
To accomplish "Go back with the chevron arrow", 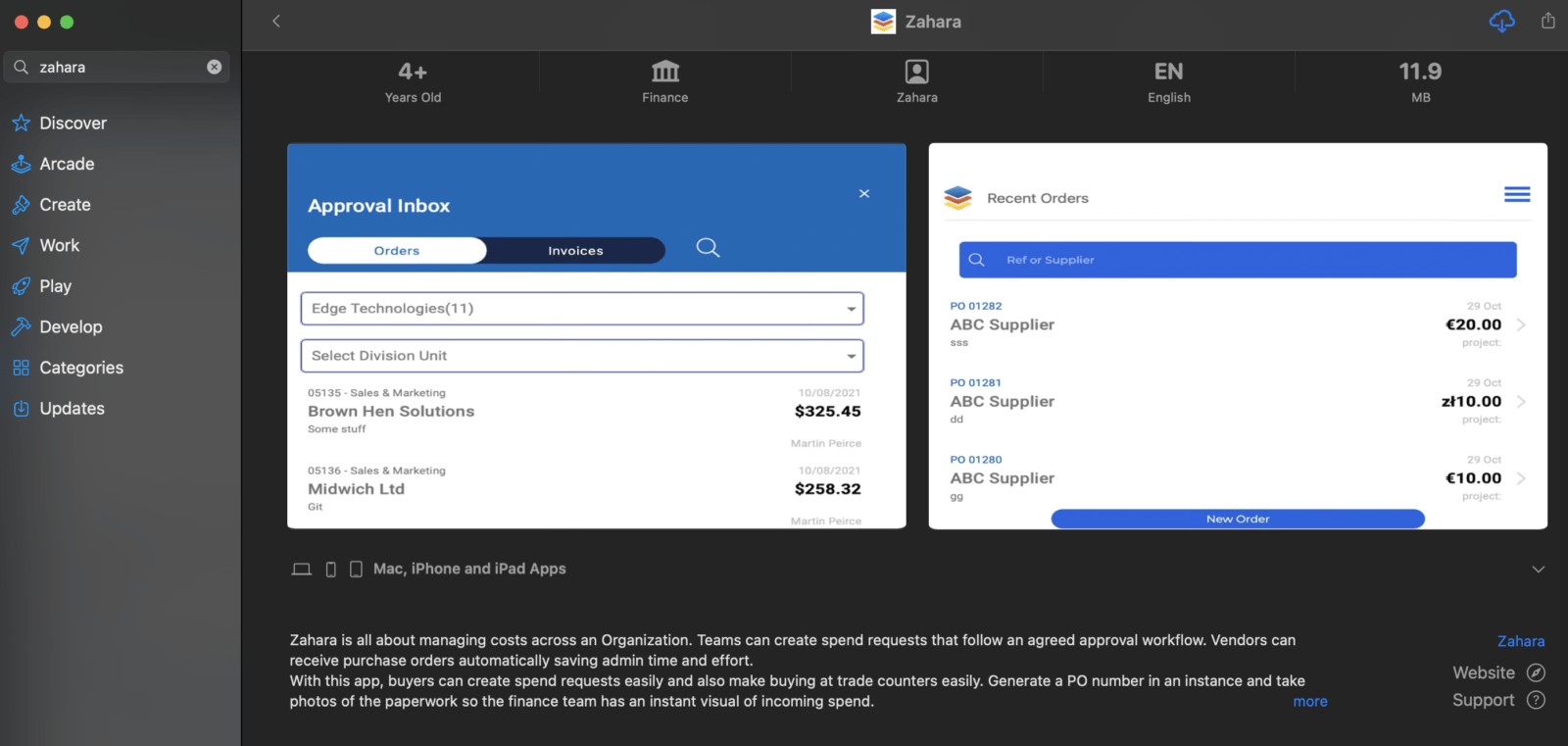I will 276,21.
